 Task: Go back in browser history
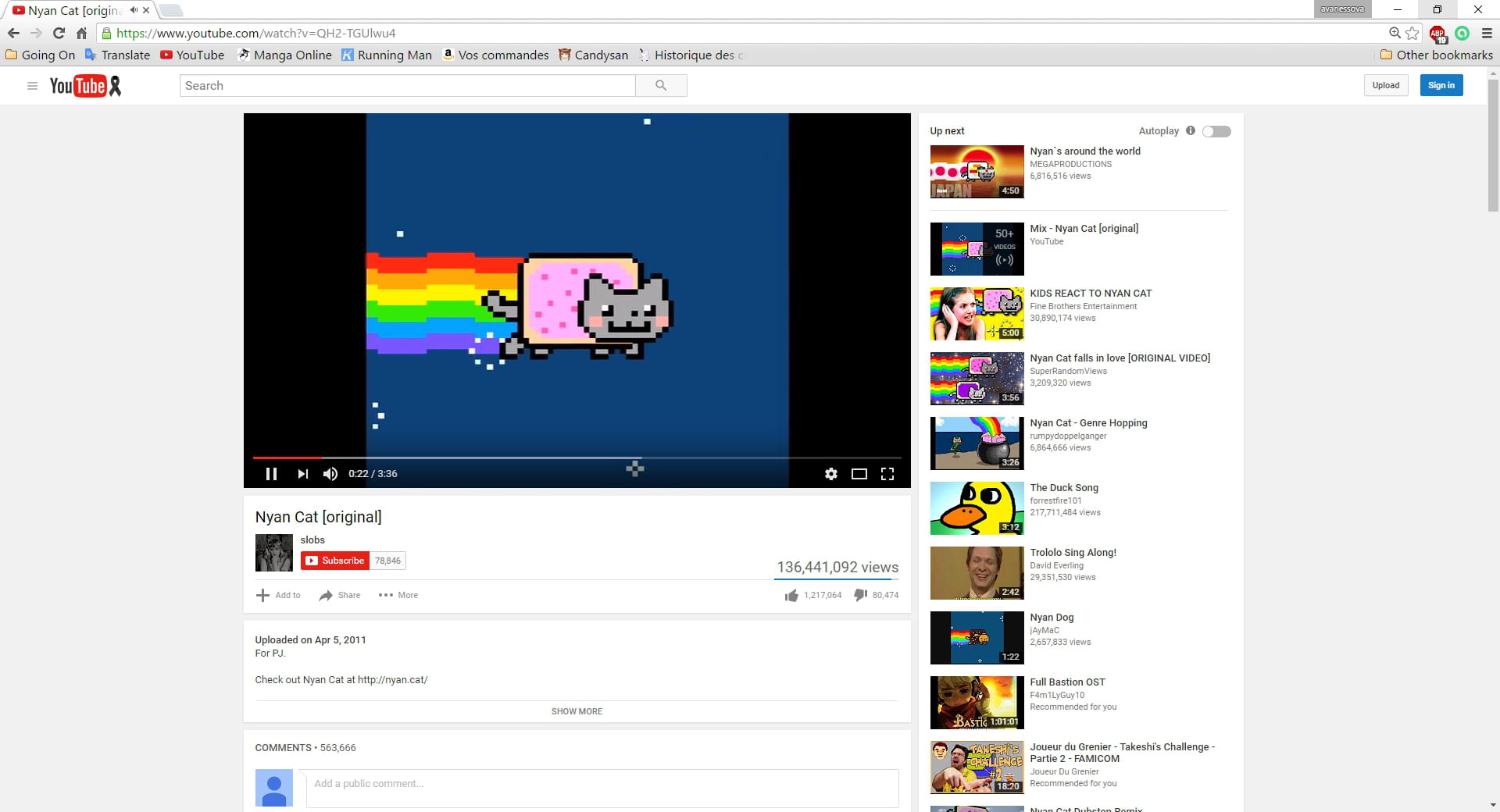13,33
